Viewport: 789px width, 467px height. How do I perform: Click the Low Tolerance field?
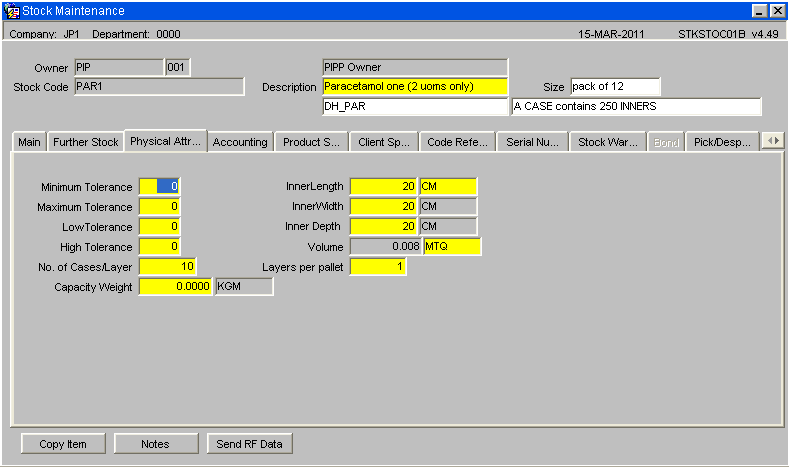tap(159, 226)
